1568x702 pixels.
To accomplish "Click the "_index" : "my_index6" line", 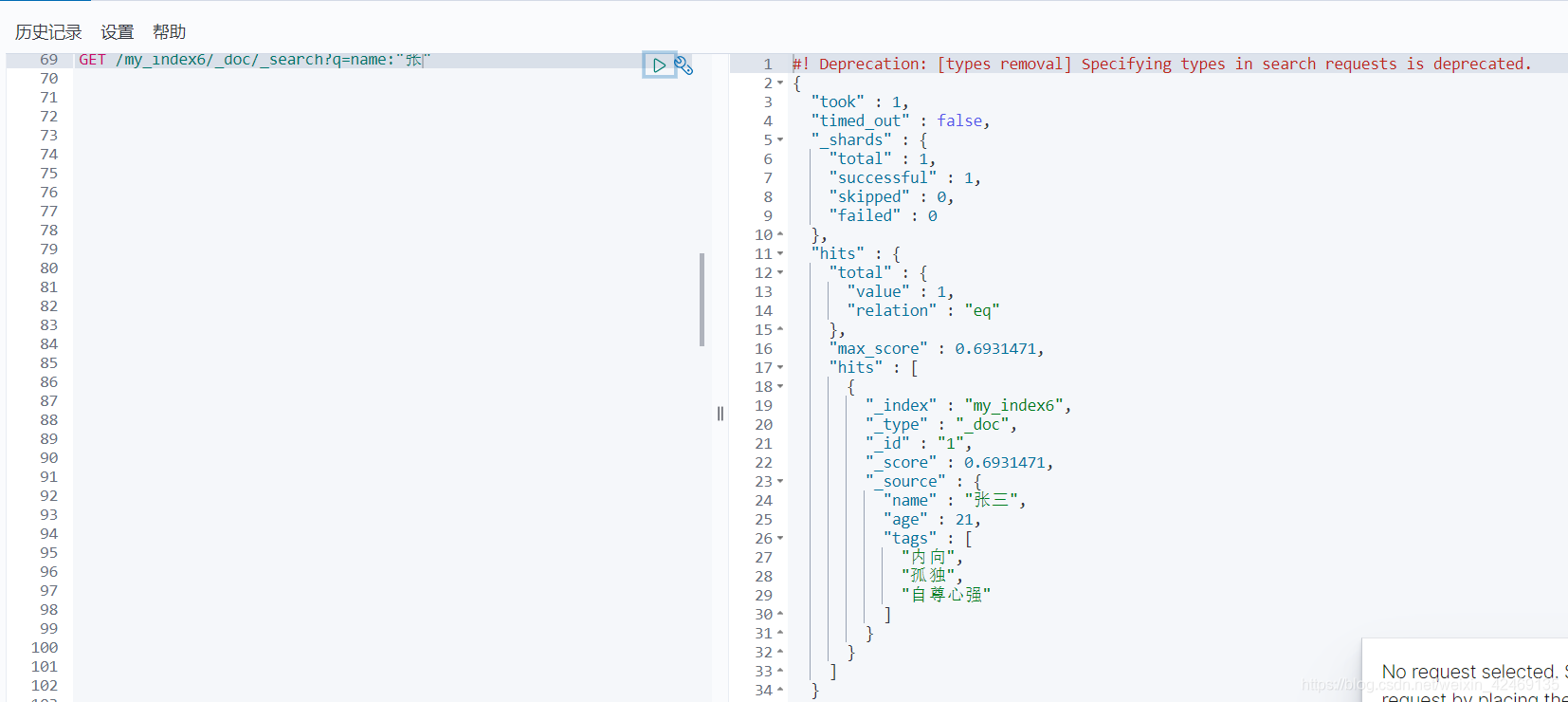I will click(x=968, y=405).
